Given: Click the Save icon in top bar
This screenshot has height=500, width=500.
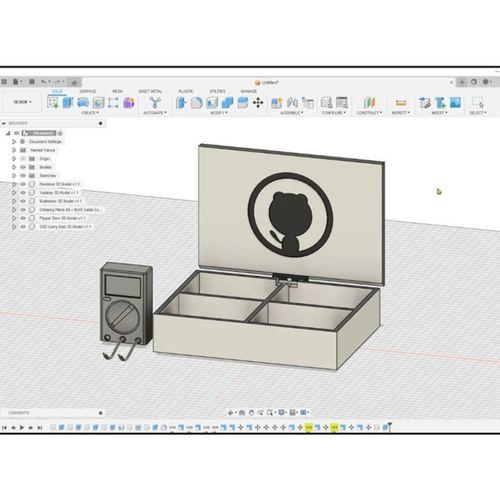Looking at the screenshot, I should 32,82.
